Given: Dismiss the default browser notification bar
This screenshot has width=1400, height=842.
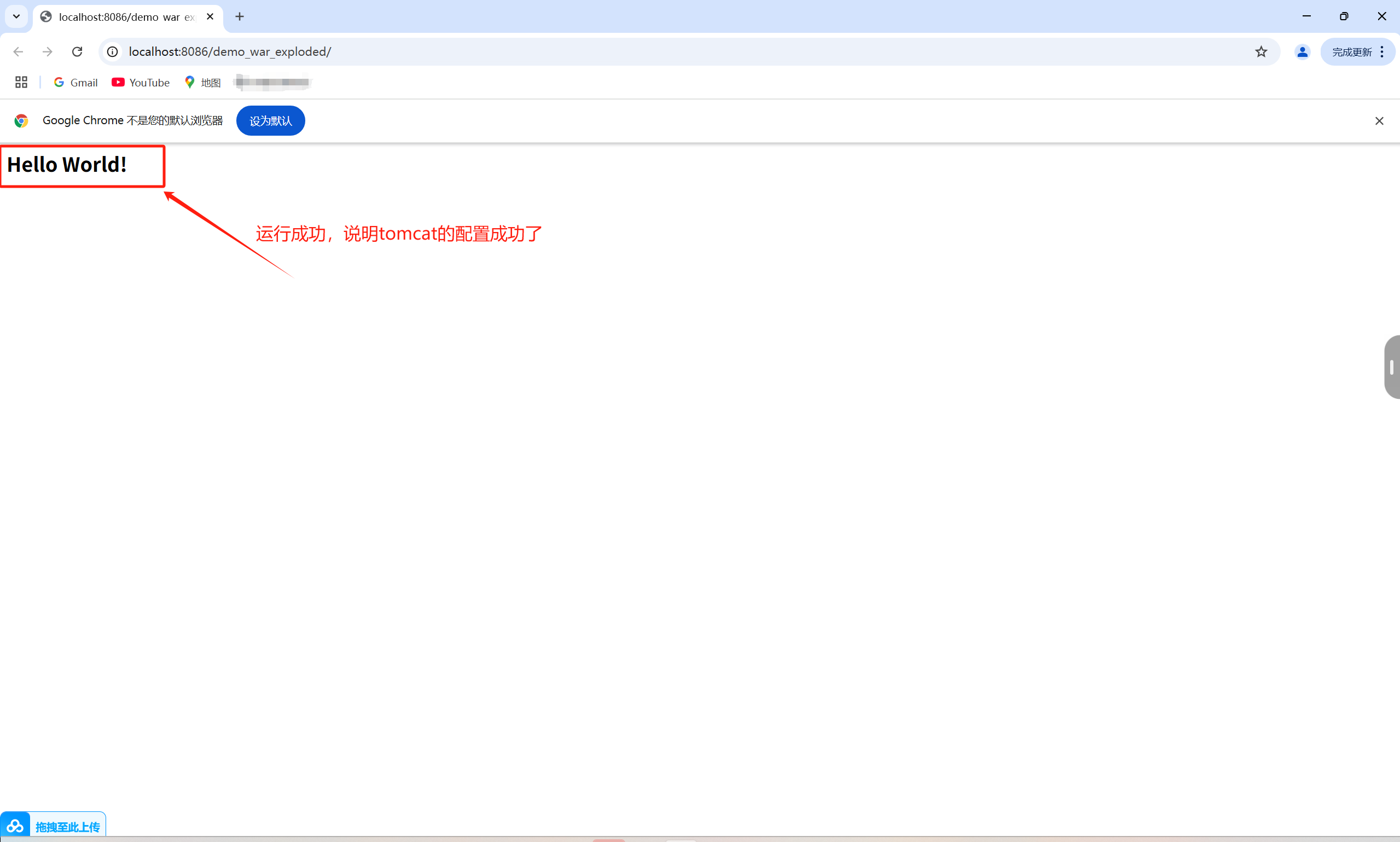Looking at the screenshot, I should click(x=1379, y=121).
